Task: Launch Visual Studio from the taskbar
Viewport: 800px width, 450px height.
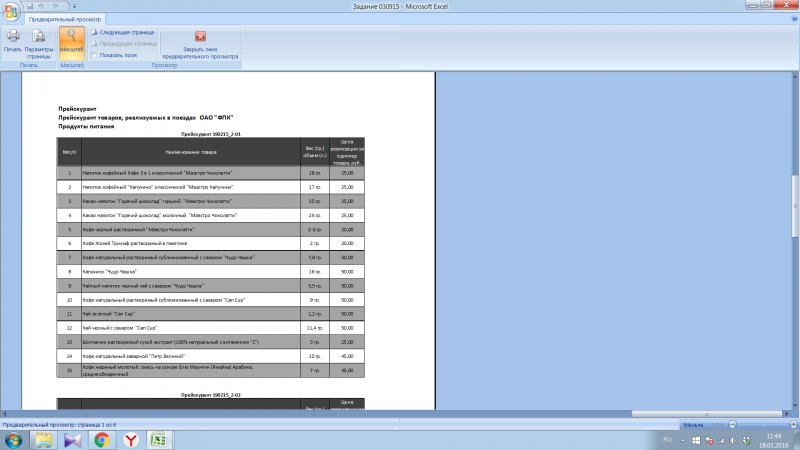Action: pyautogui.click(x=72, y=440)
